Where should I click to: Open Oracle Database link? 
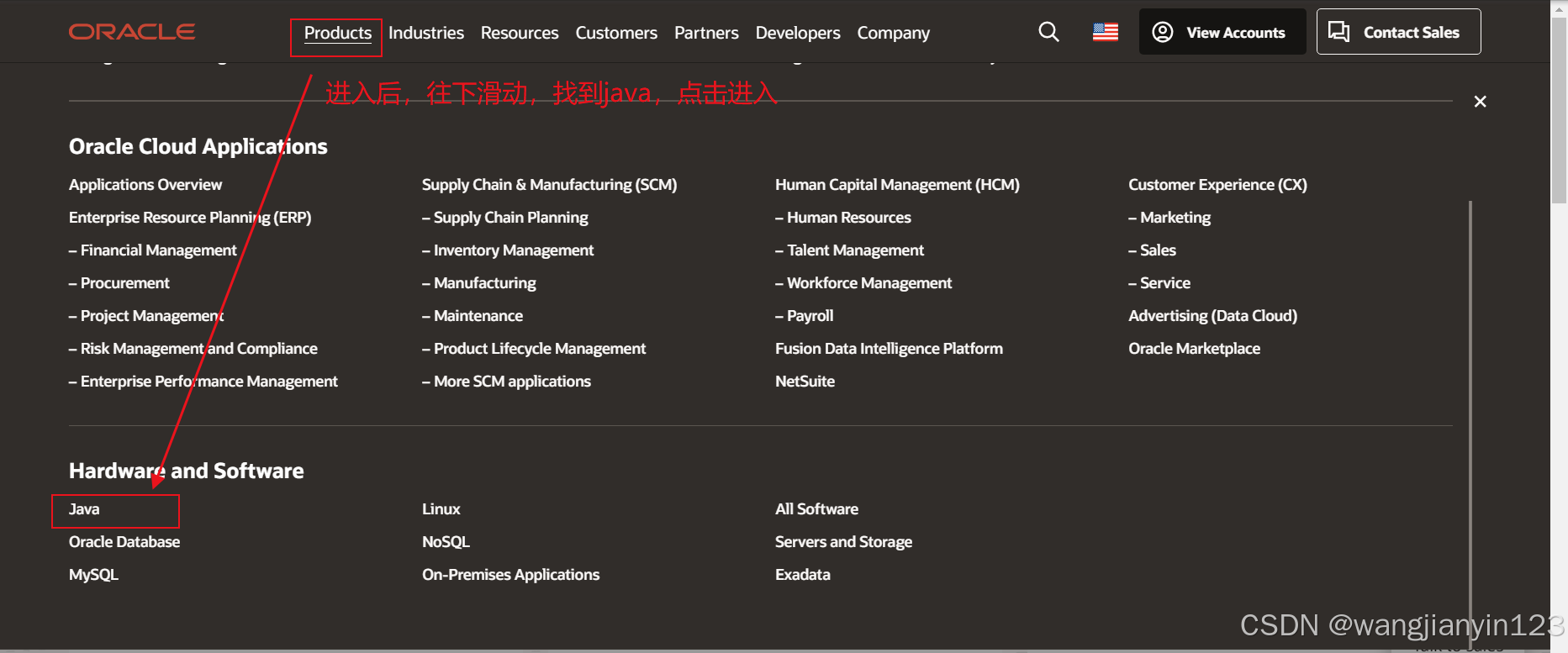(x=124, y=542)
